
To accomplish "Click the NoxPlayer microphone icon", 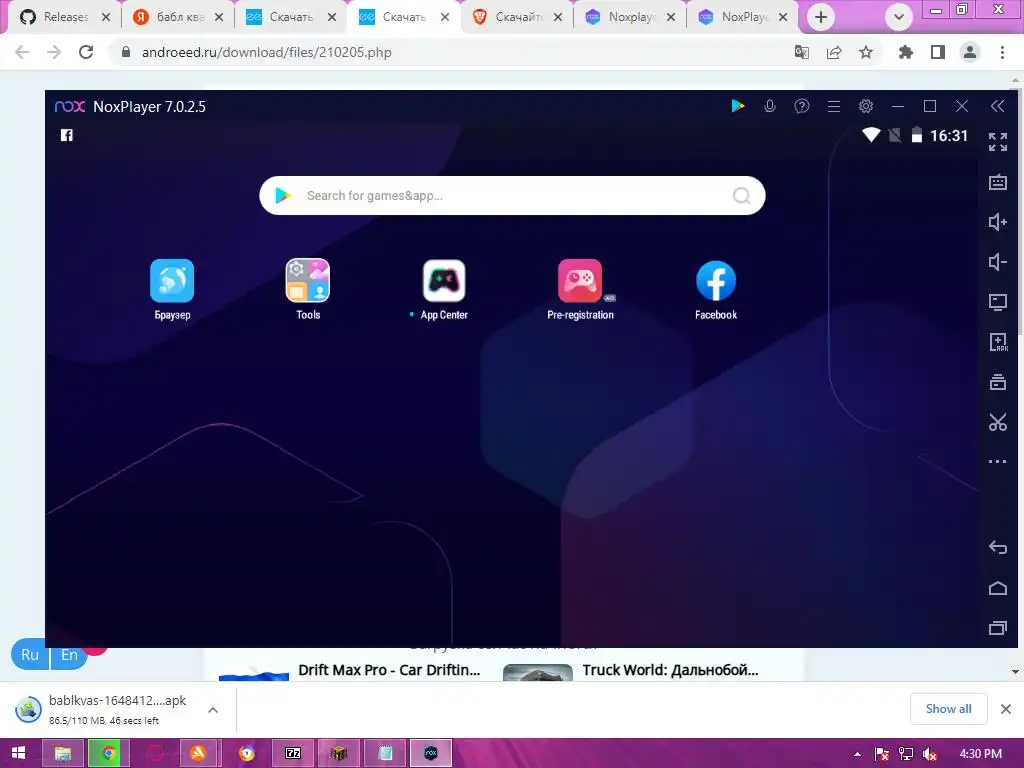I will [770, 106].
